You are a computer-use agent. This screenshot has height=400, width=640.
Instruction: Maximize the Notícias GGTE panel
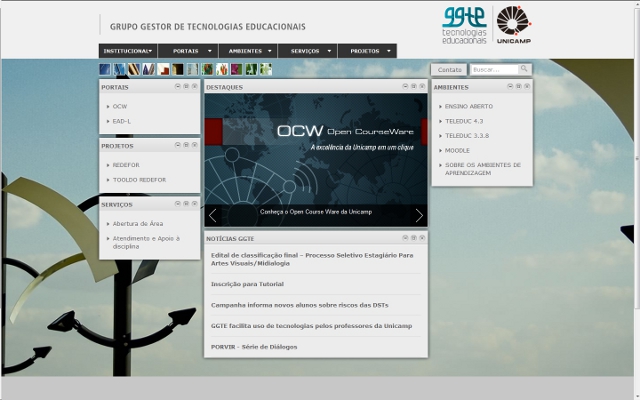[x=413, y=238]
